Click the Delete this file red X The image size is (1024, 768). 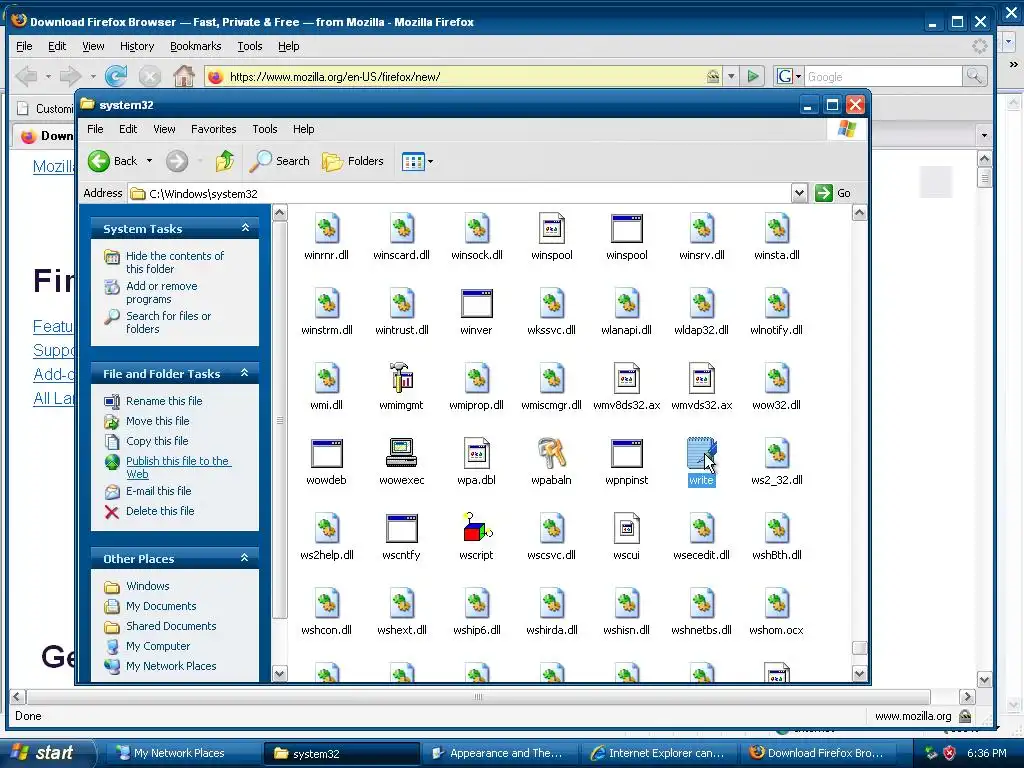coord(112,511)
